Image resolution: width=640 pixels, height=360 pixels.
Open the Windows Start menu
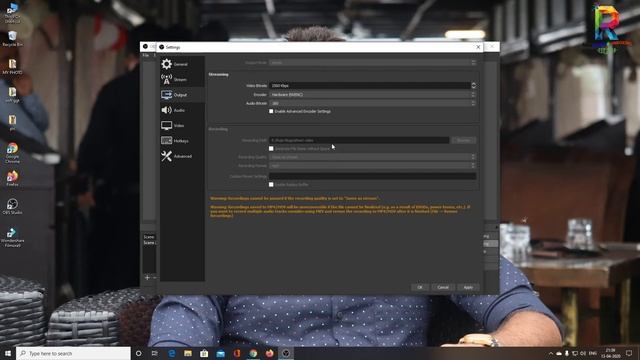(x=8, y=353)
